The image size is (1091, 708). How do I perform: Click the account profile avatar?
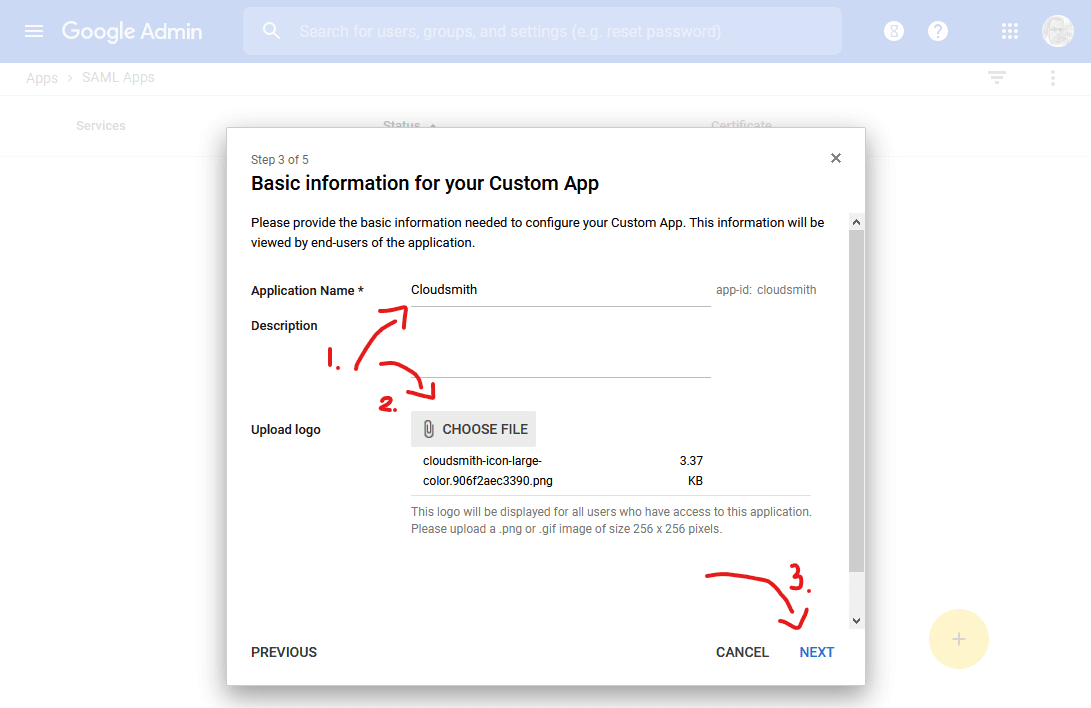click(1058, 31)
